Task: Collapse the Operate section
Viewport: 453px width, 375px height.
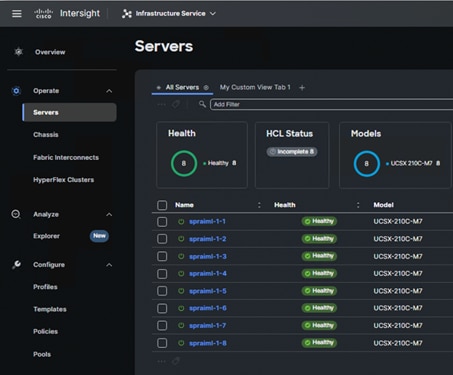Action: [x=109, y=91]
